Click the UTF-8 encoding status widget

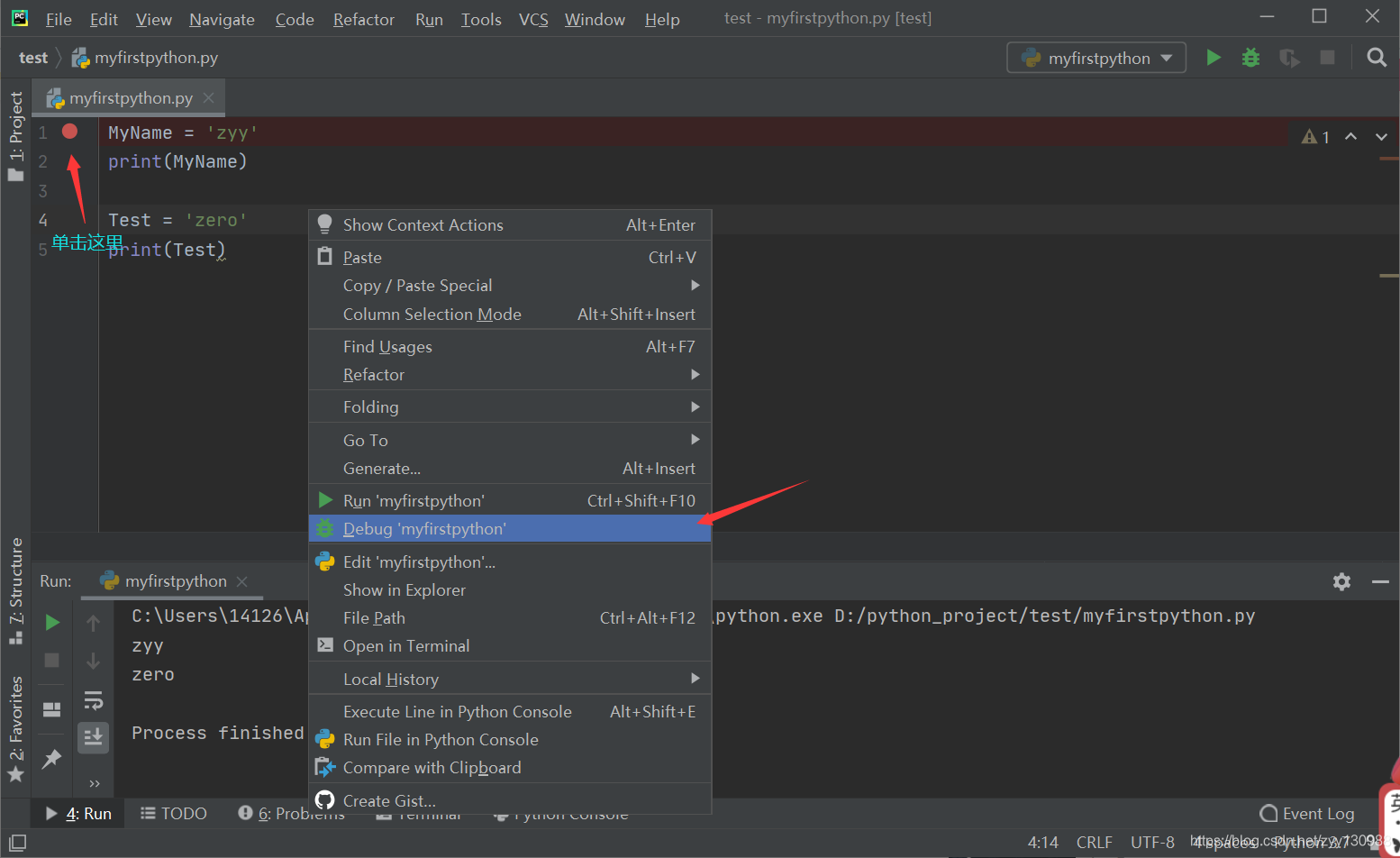click(1152, 843)
